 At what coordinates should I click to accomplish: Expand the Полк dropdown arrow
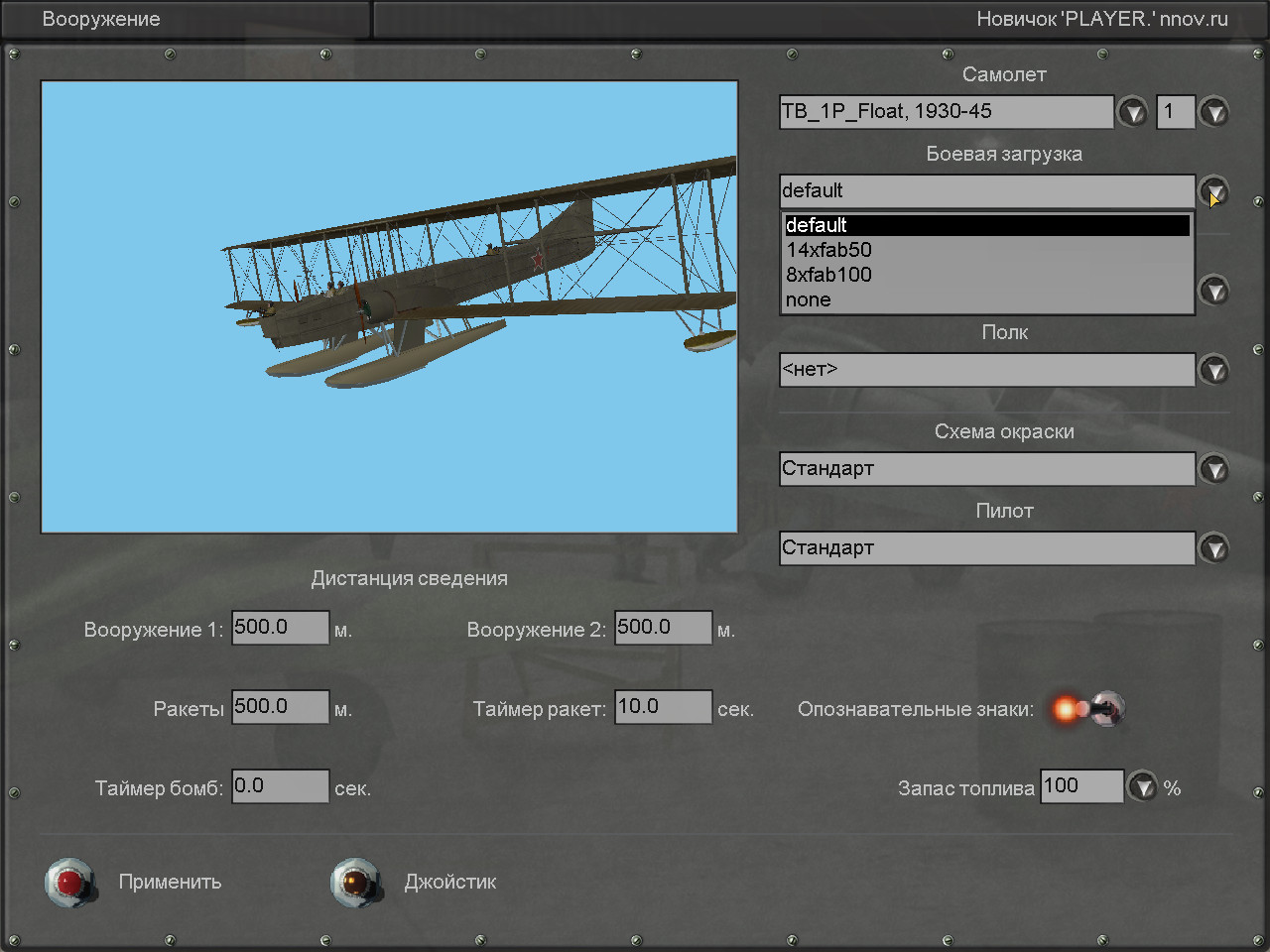tap(1213, 370)
